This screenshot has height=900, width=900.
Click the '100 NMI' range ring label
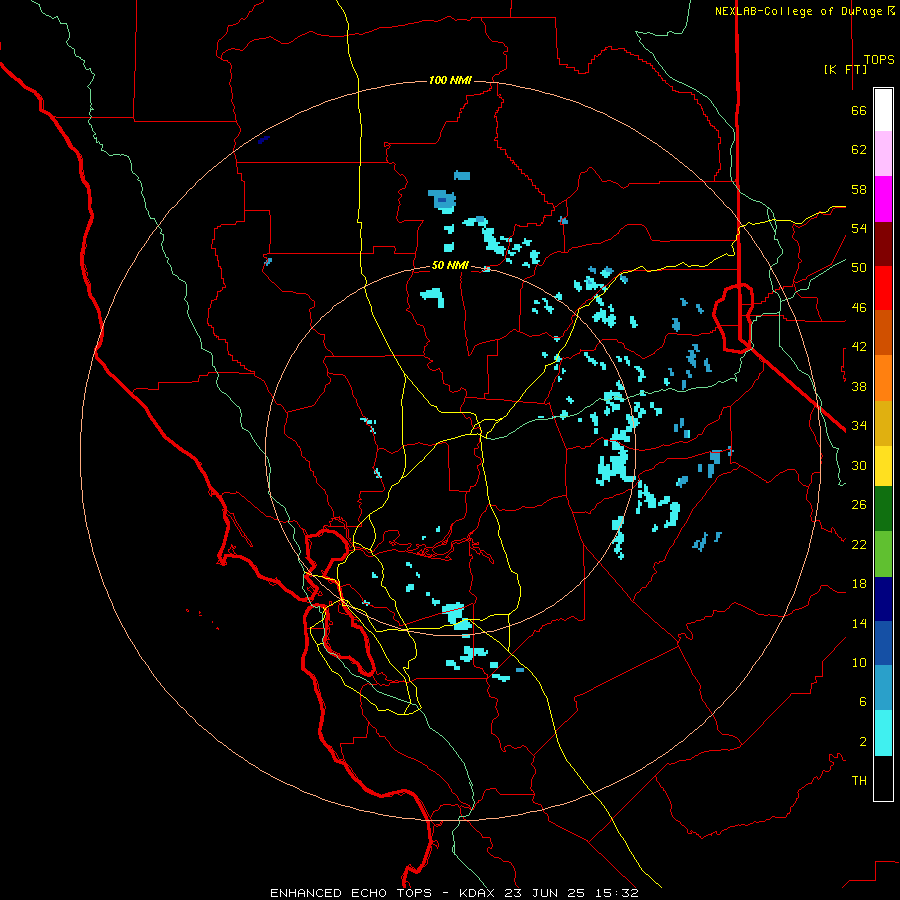(450, 80)
